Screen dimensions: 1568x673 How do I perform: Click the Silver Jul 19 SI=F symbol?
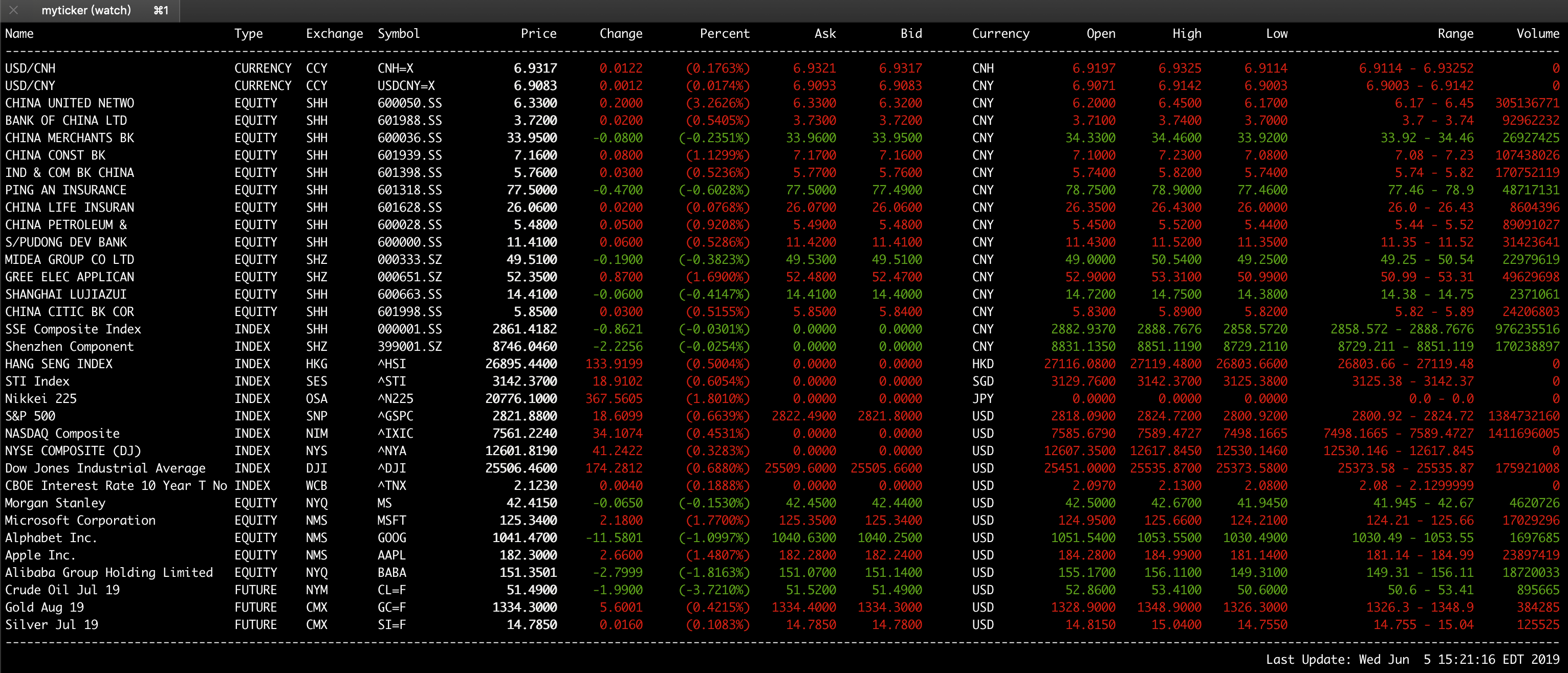(391, 625)
